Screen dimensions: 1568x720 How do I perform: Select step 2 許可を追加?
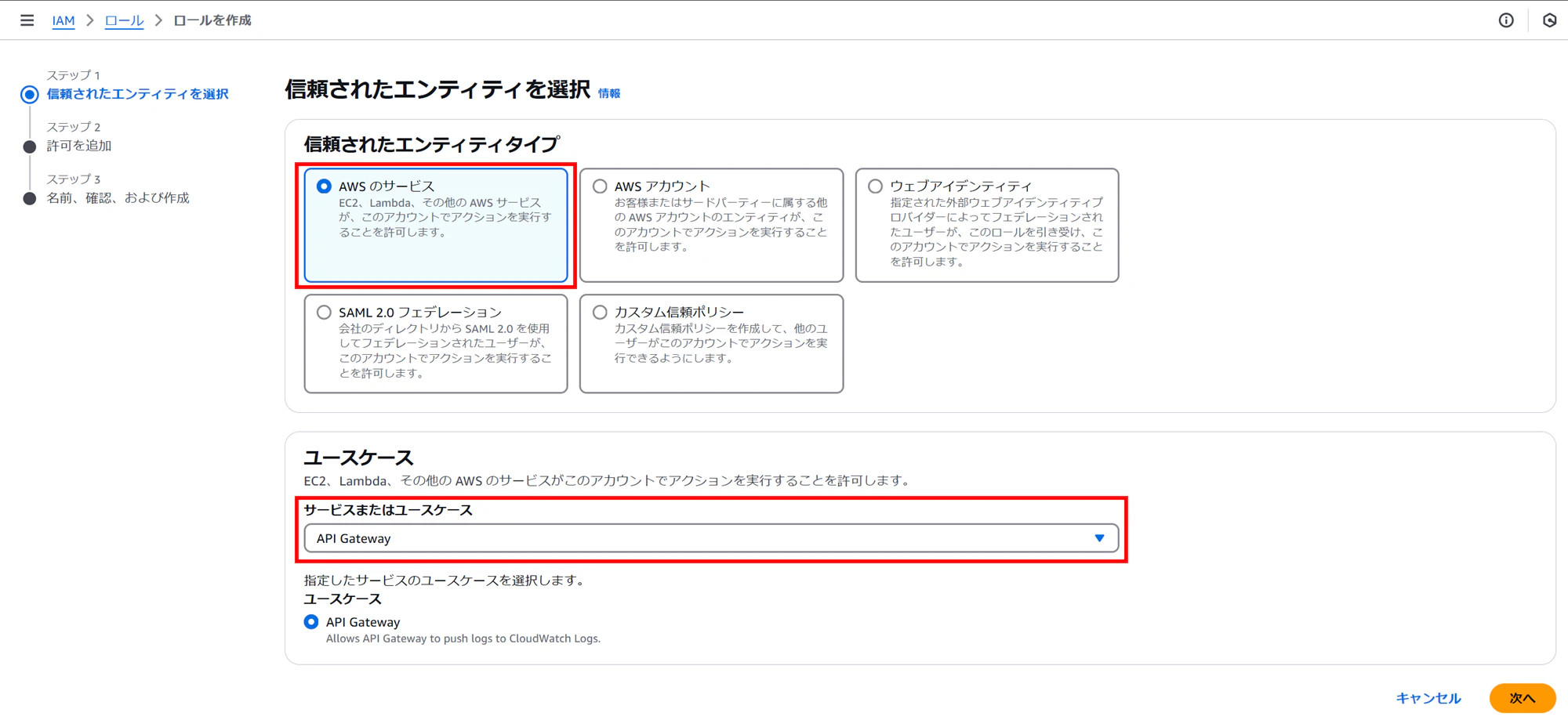coord(79,146)
